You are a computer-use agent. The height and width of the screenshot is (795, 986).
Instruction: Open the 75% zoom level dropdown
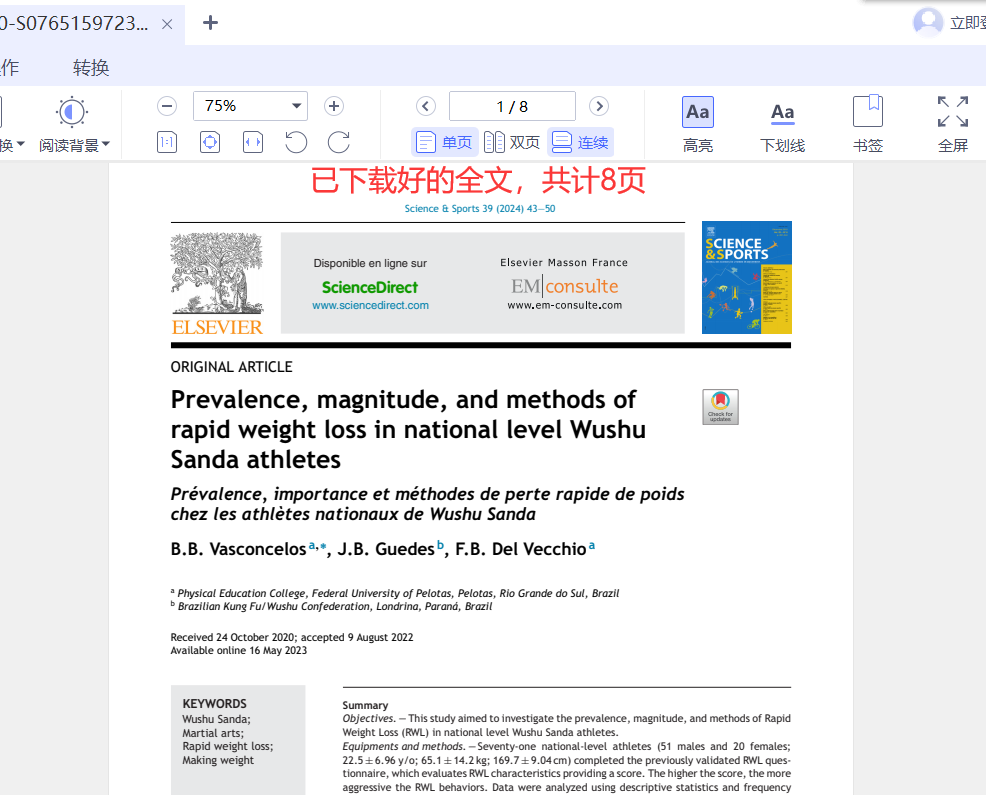[250, 106]
